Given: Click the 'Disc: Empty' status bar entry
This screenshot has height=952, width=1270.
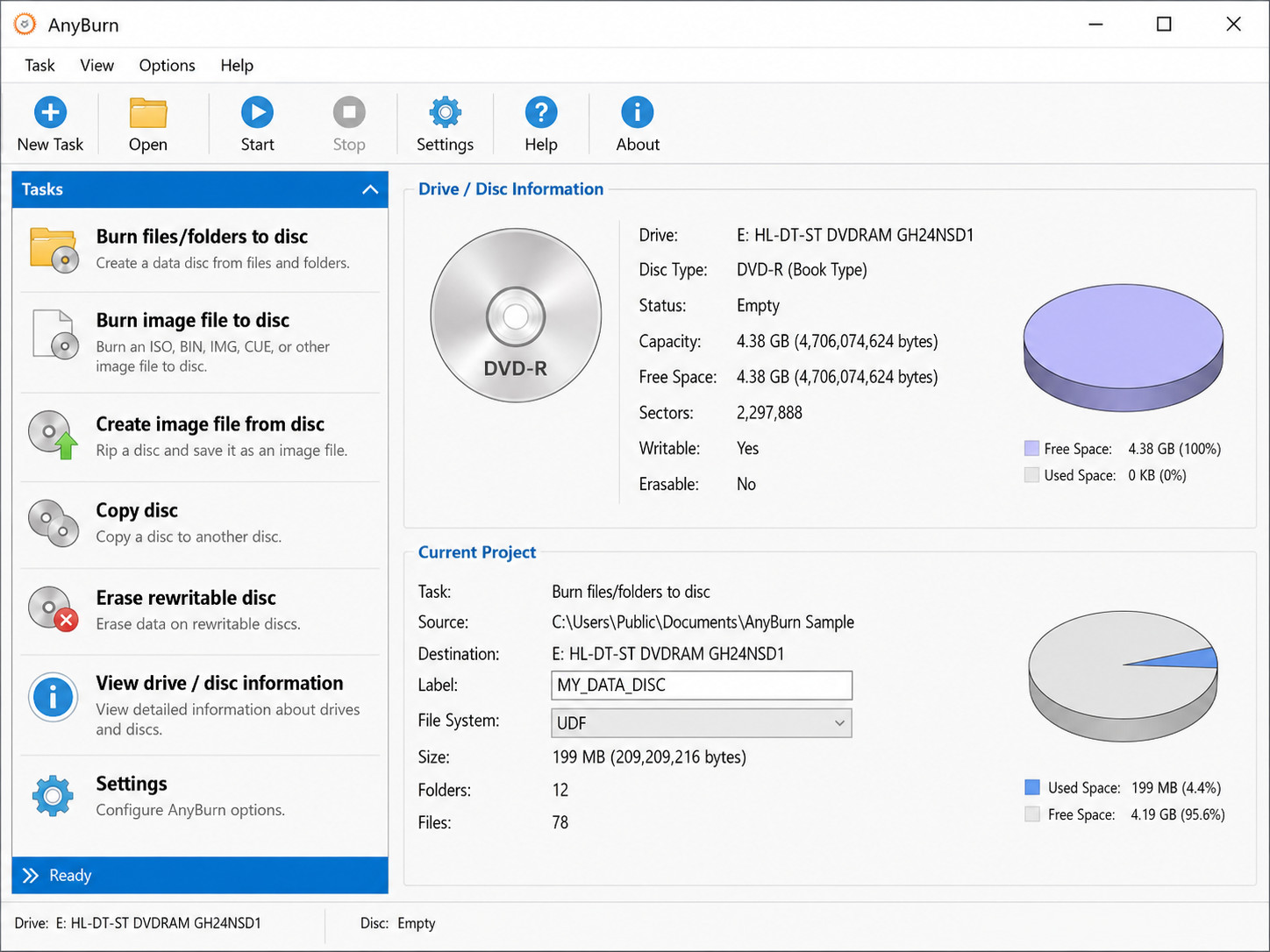Looking at the screenshot, I should [397, 923].
